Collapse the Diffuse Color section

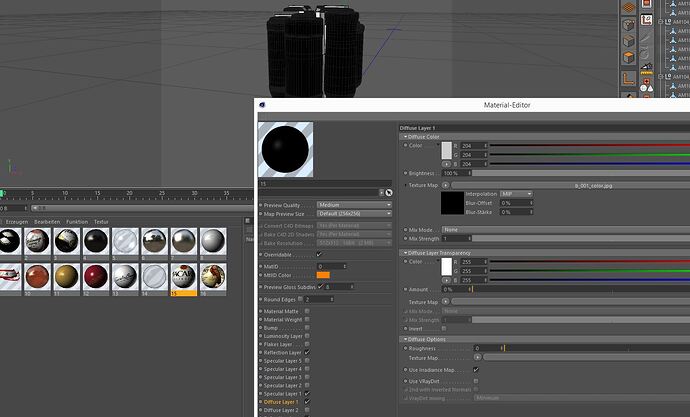tap(405, 137)
